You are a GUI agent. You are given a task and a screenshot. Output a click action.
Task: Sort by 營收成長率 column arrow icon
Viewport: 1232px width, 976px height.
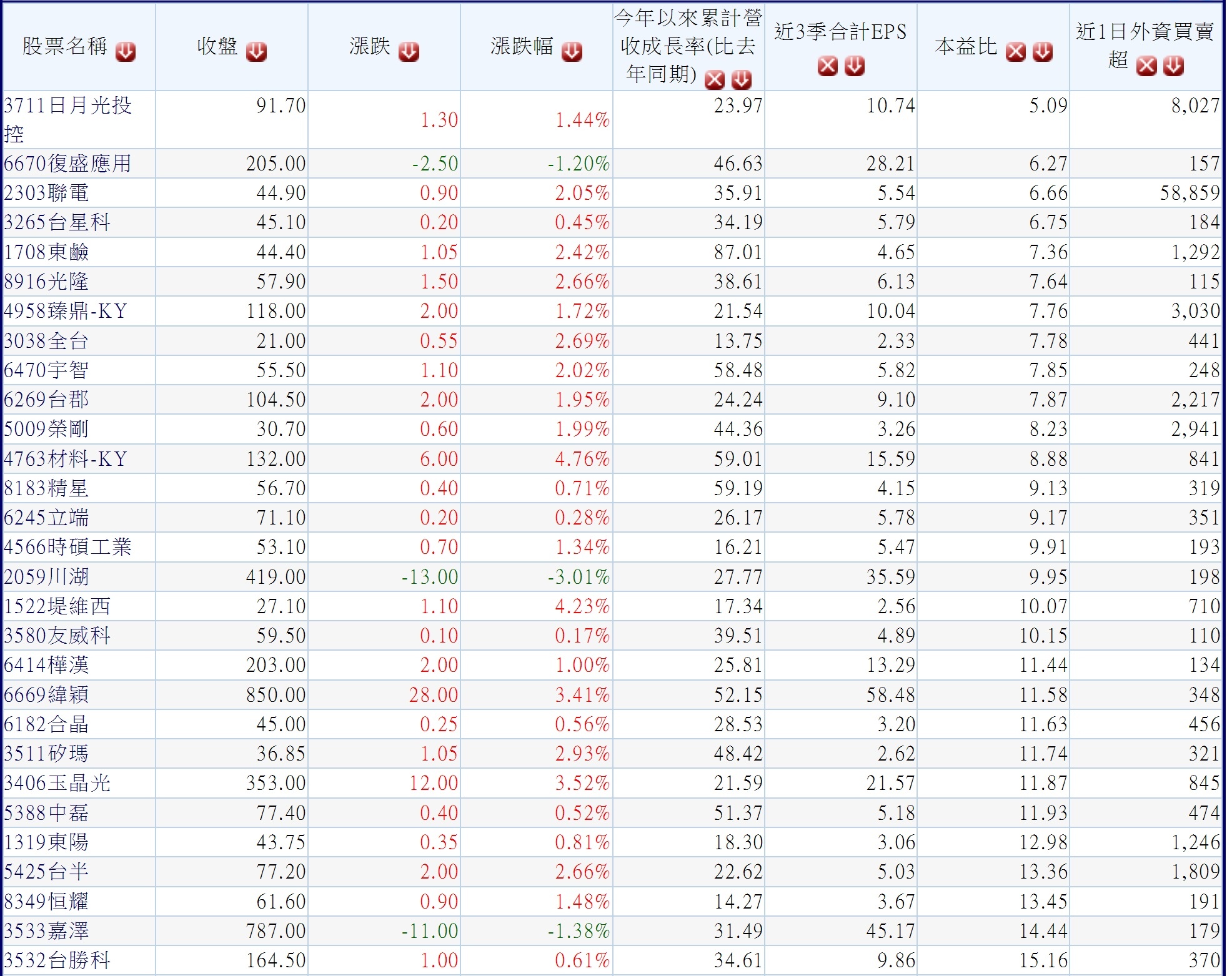coord(741,80)
